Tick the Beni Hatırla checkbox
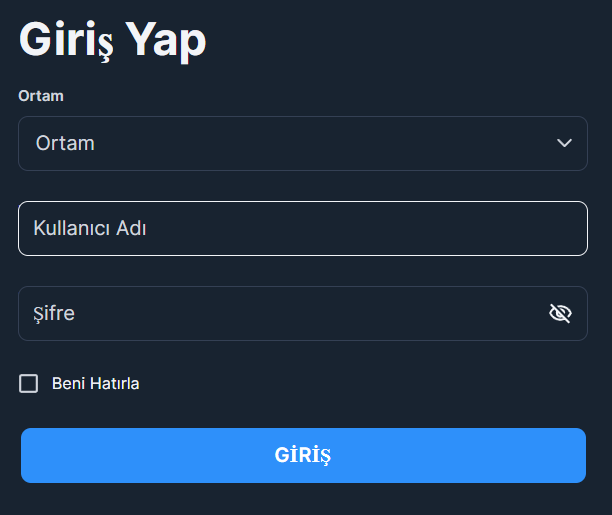This screenshot has width=612, height=515. tap(28, 383)
